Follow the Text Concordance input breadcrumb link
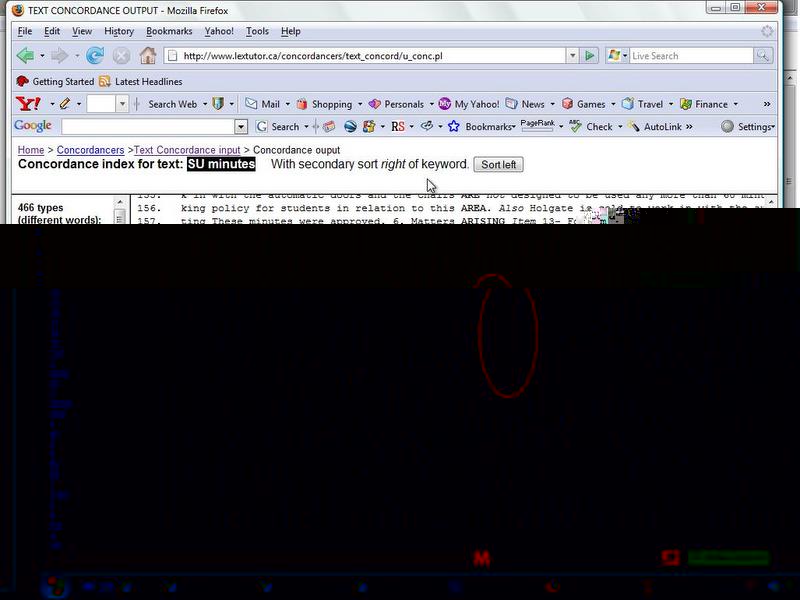The height and width of the screenshot is (600, 800). point(187,150)
